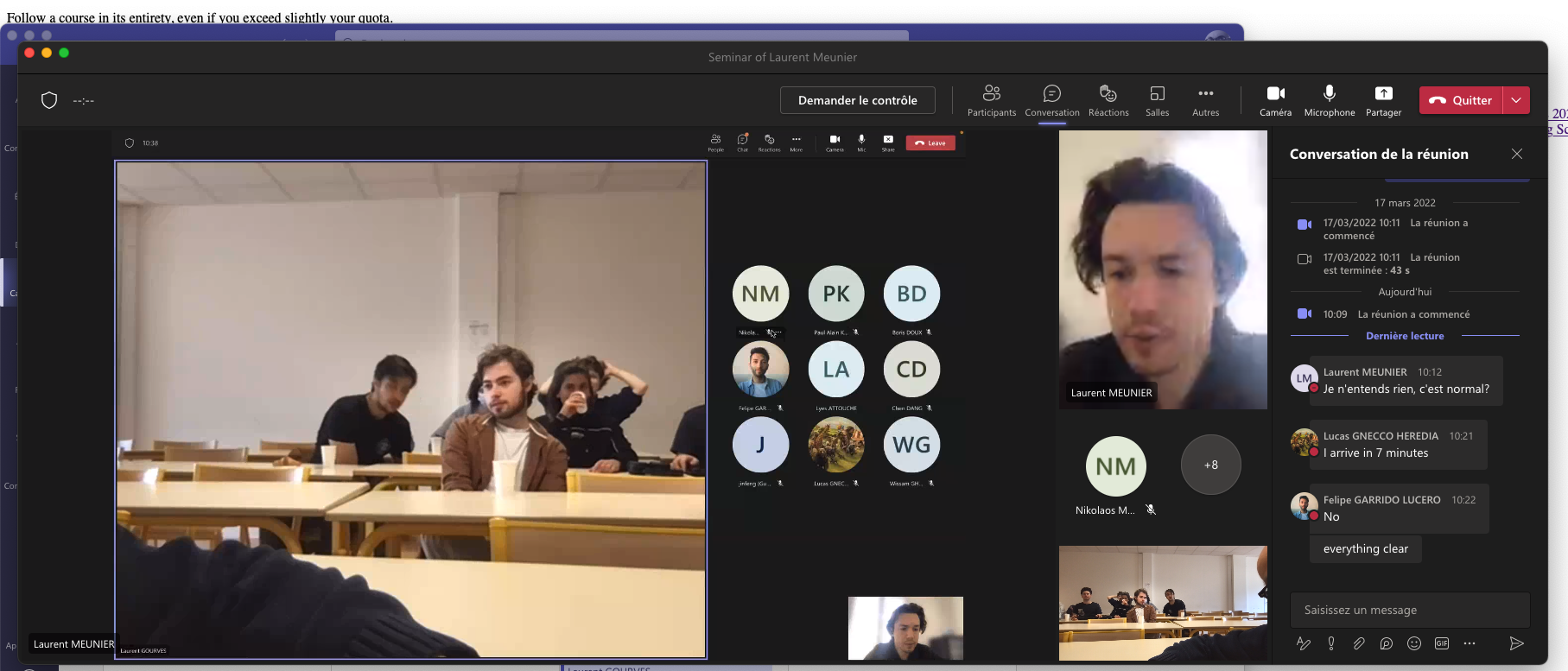Screen dimensions: 1568x671
Task: Click the Loop components icon
Action: coord(1387,643)
